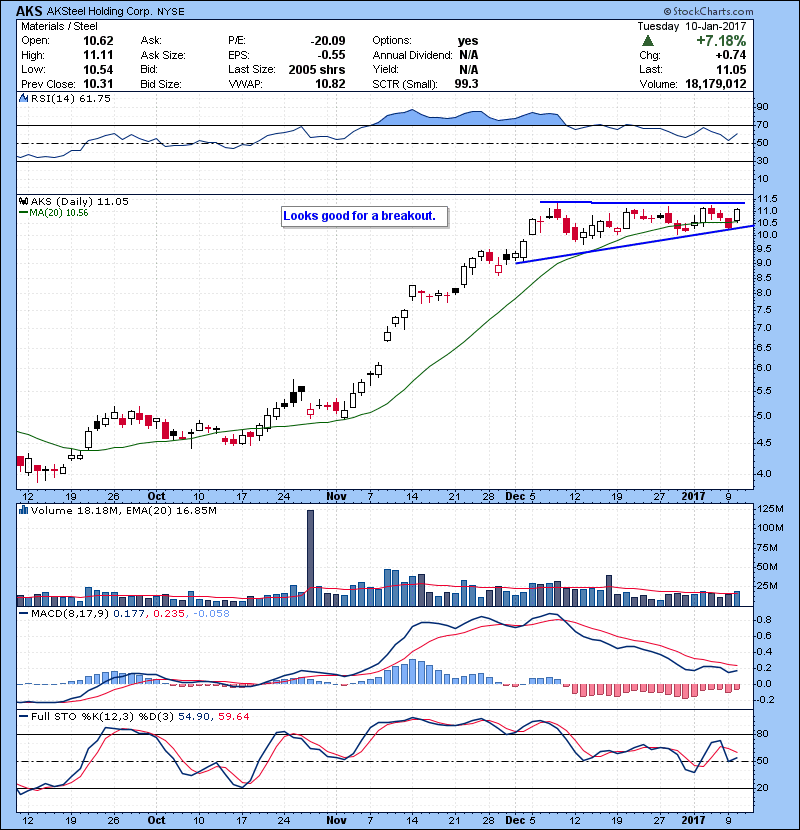Click the Ask Size: label

tap(163, 55)
